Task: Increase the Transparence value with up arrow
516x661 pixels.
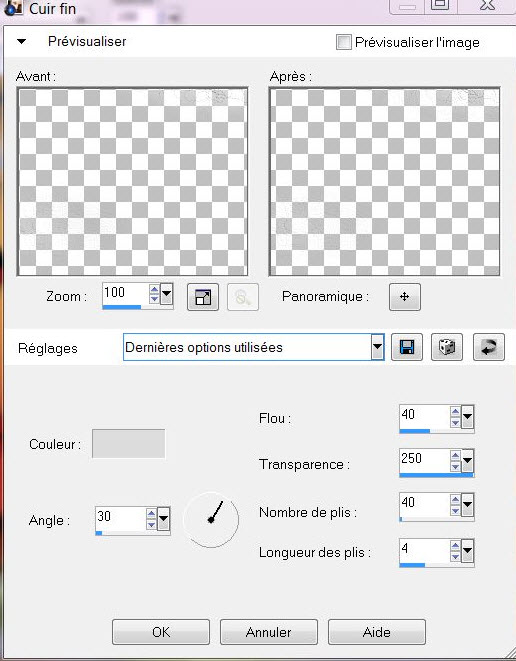Action: (455, 455)
